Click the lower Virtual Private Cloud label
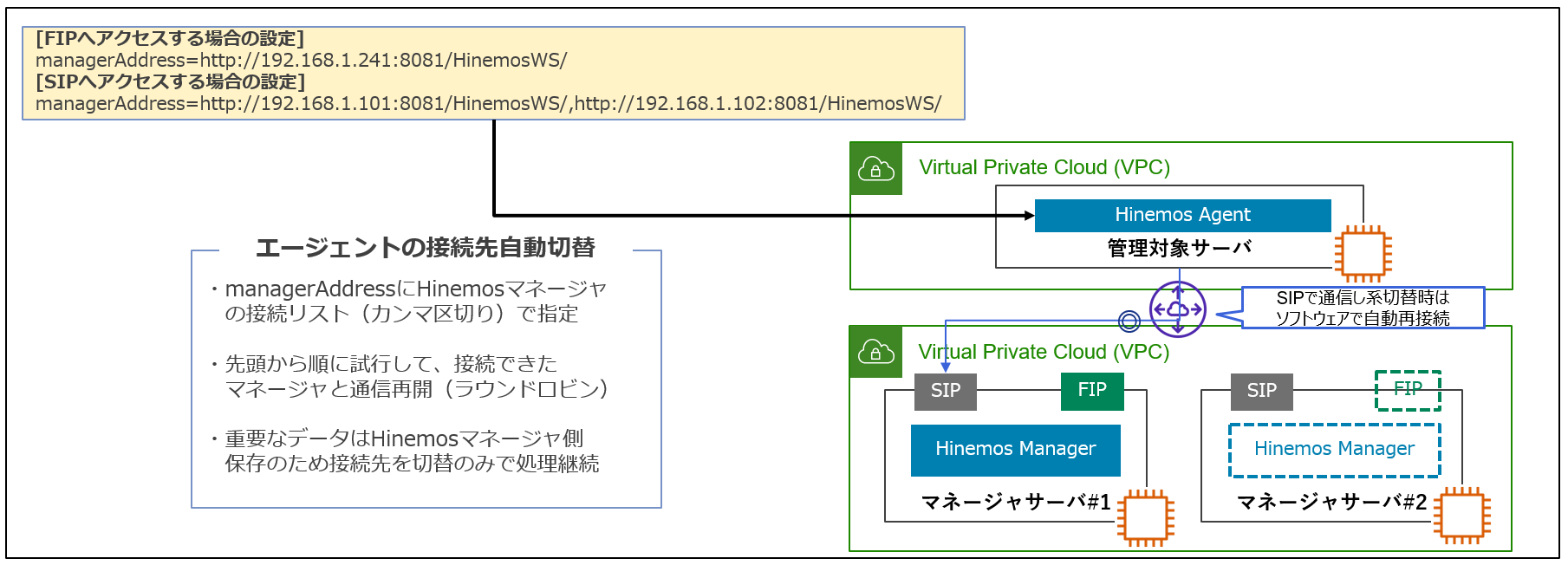 (x=1044, y=352)
